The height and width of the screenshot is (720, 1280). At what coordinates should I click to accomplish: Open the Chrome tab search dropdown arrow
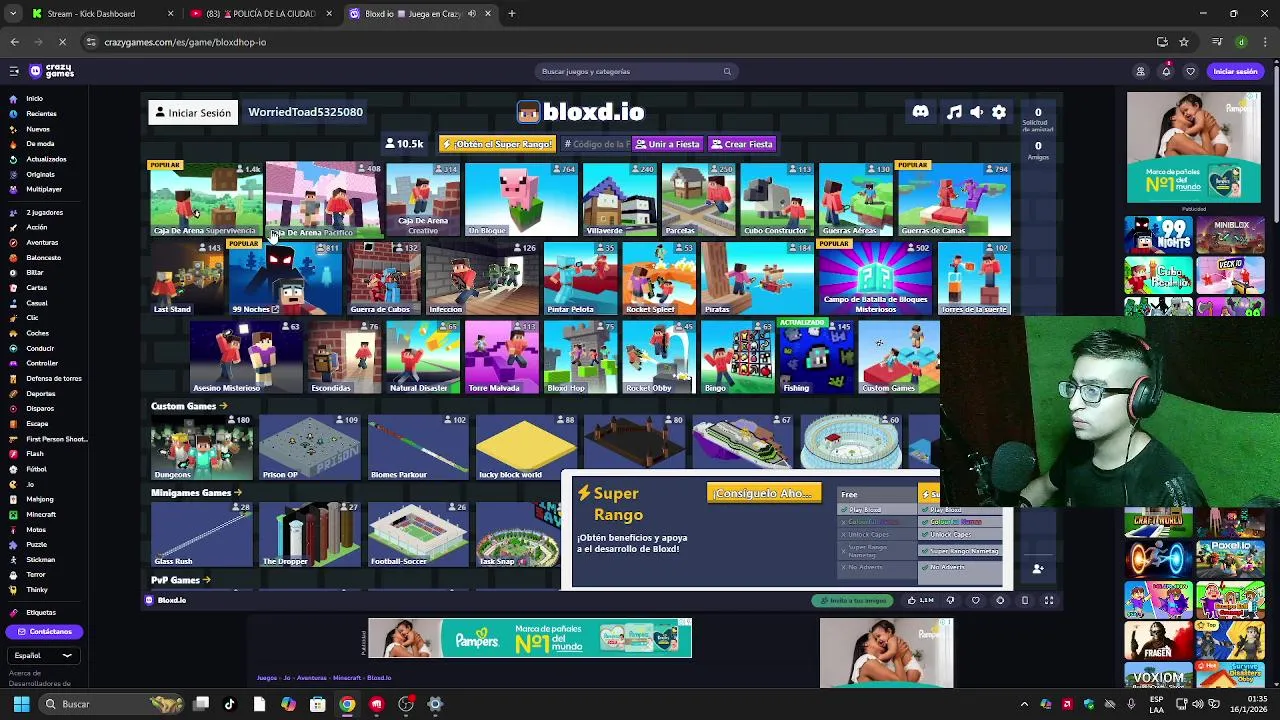(13, 13)
